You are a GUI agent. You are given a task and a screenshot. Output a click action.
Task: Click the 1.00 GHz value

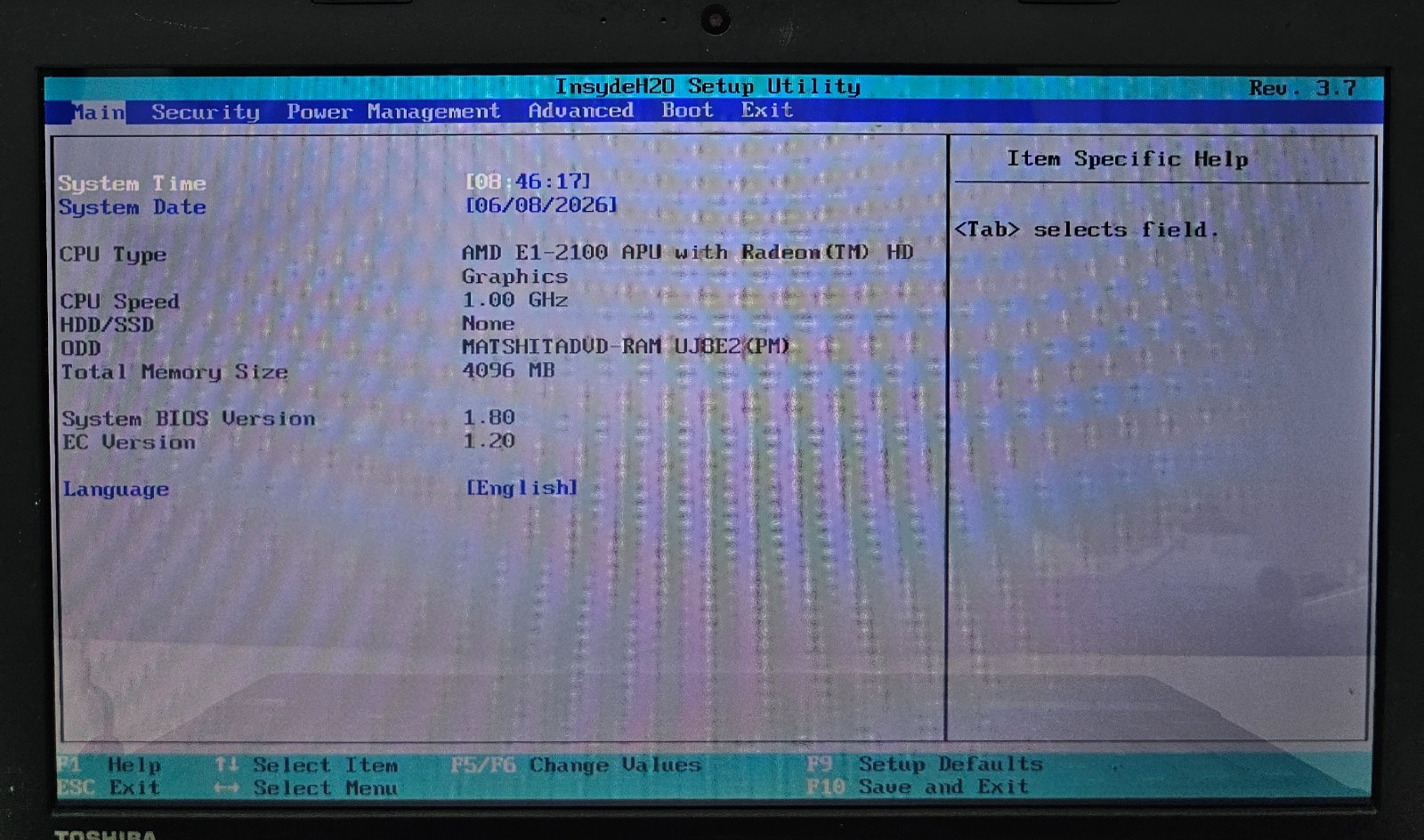click(x=514, y=300)
